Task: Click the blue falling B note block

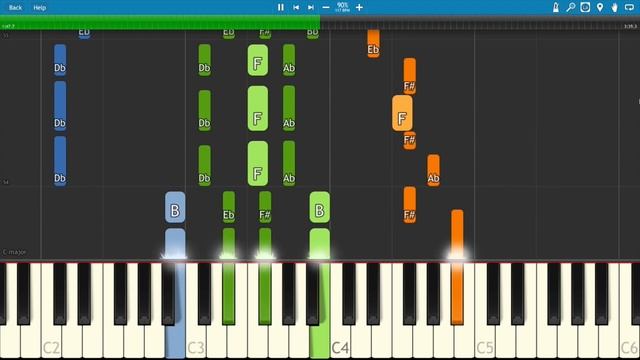Action: [175, 207]
